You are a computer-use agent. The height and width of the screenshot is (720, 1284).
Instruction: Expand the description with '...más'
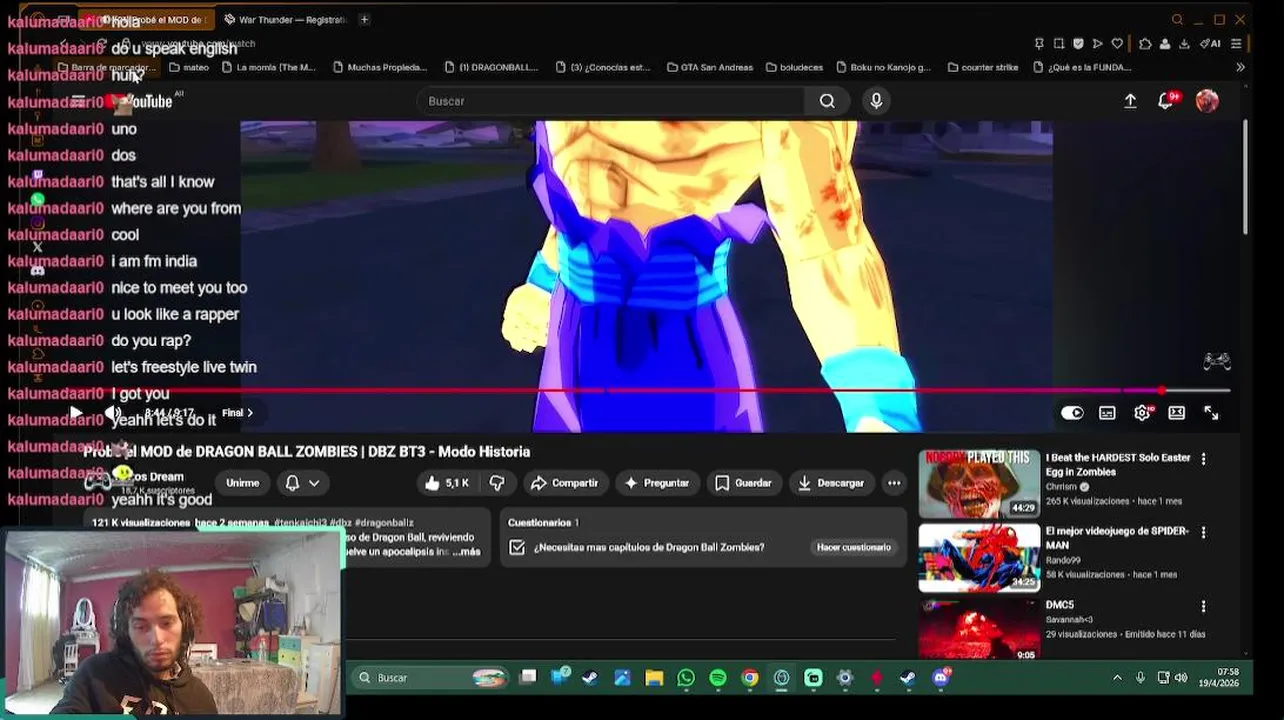pos(467,552)
